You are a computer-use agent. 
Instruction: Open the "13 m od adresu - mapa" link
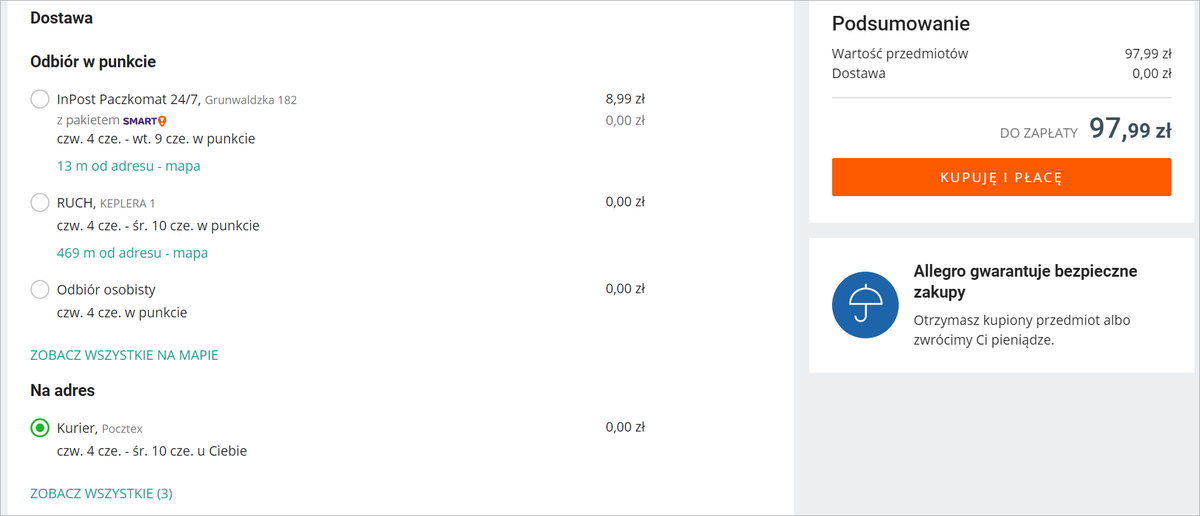coord(129,166)
